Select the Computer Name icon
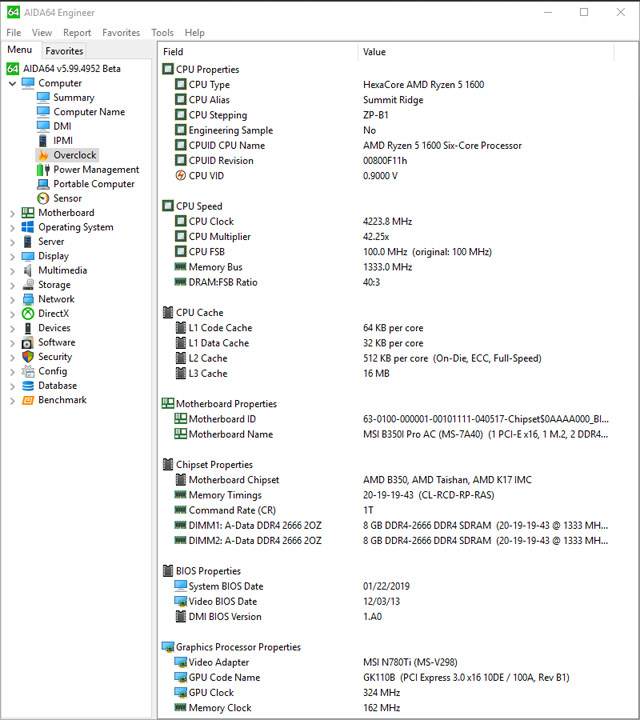This screenshot has width=640, height=720. coord(43,112)
